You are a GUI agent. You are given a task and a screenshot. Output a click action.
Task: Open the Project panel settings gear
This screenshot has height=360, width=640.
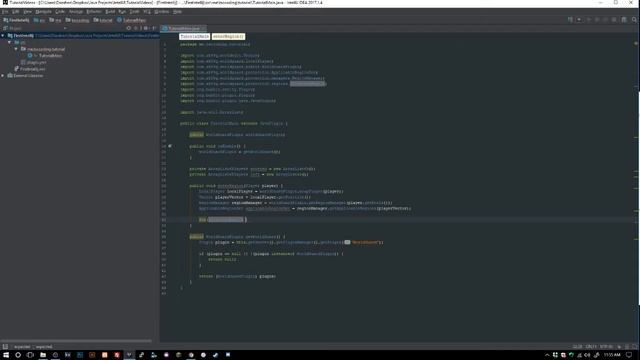(146, 29)
